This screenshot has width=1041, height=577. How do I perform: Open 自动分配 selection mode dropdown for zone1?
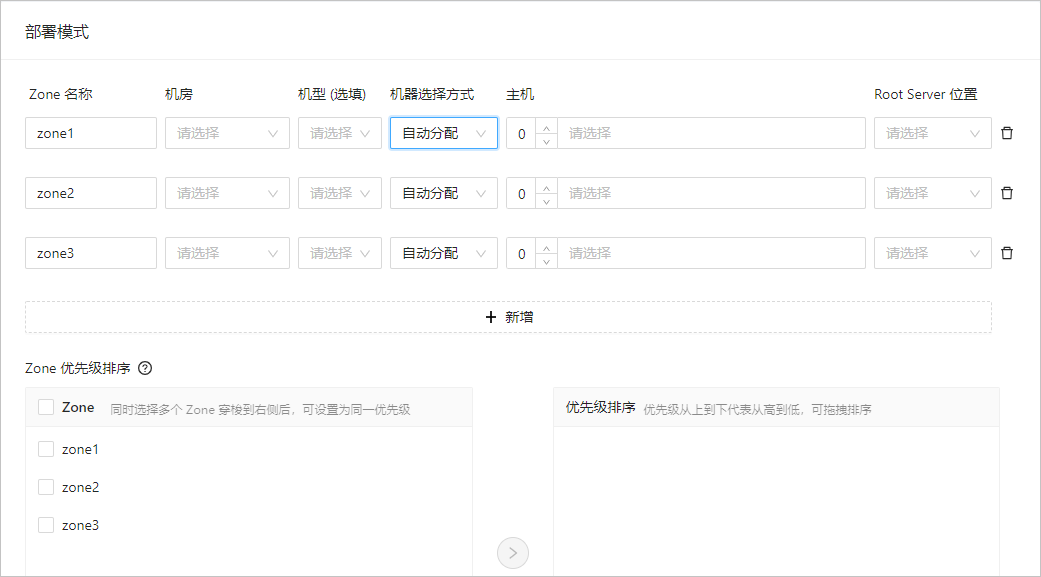pyautogui.click(x=443, y=133)
